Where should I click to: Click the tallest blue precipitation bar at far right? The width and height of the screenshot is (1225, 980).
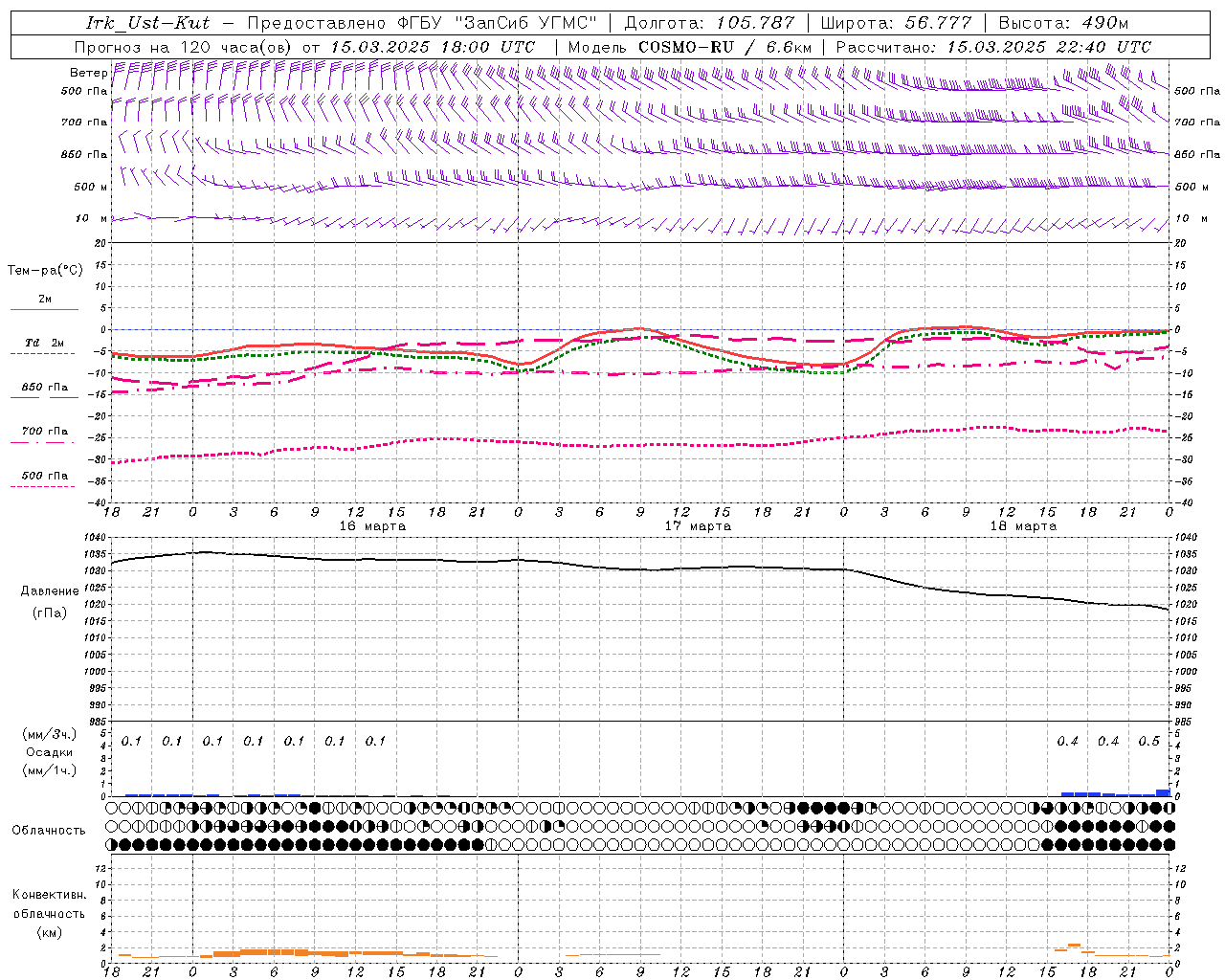click(x=1163, y=792)
